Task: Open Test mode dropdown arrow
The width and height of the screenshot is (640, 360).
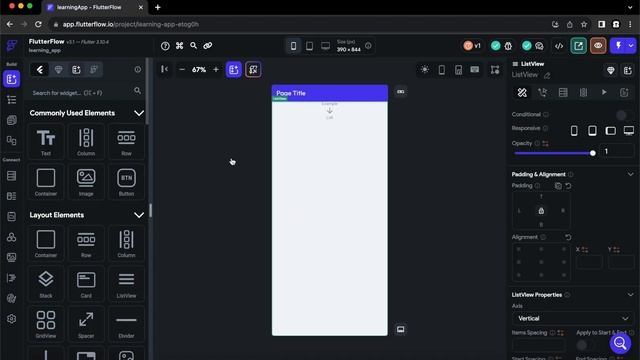Action: tap(631, 46)
